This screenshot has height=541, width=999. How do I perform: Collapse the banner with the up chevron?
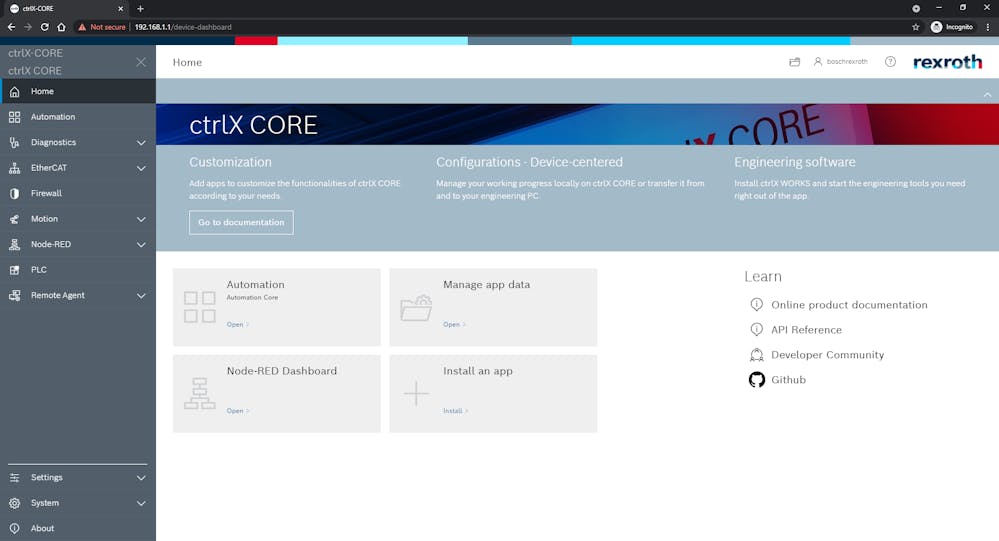click(x=987, y=94)
